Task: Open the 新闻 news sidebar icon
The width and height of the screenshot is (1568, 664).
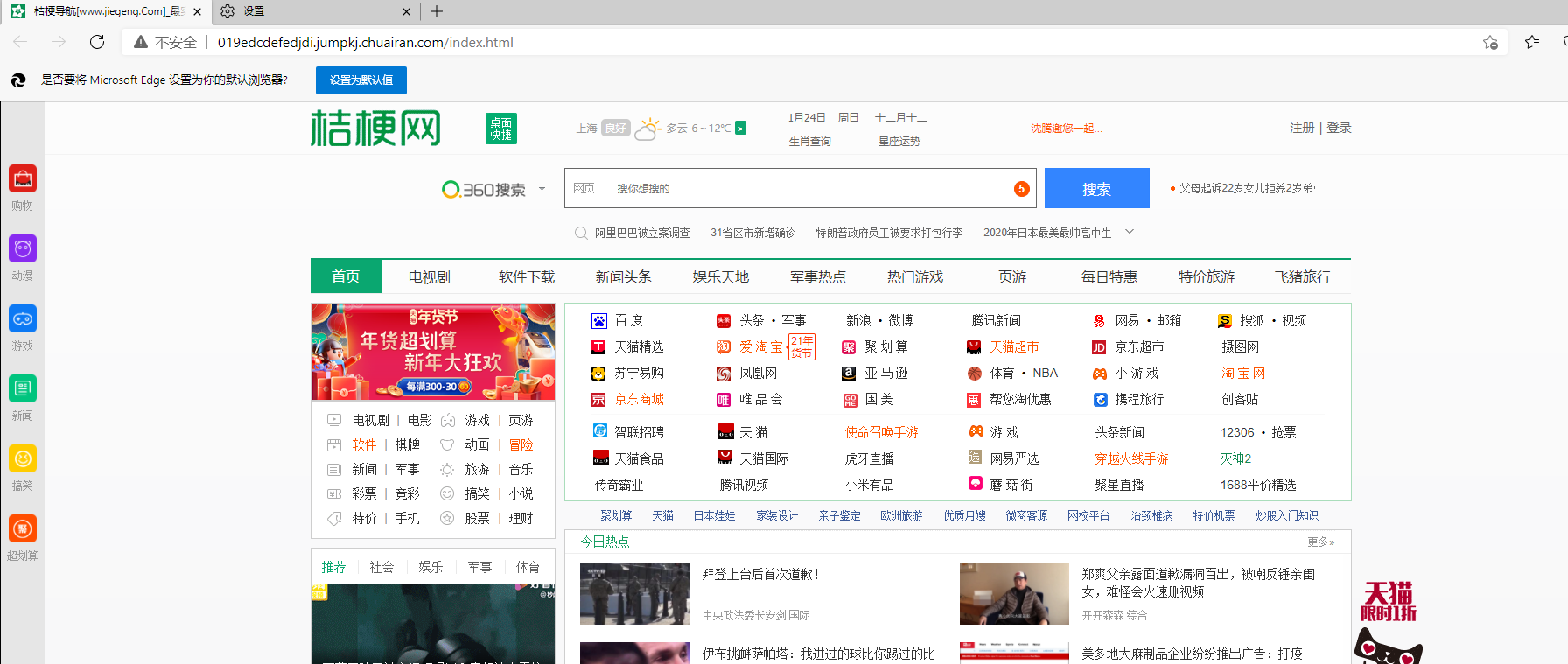Action: point(23,388)
